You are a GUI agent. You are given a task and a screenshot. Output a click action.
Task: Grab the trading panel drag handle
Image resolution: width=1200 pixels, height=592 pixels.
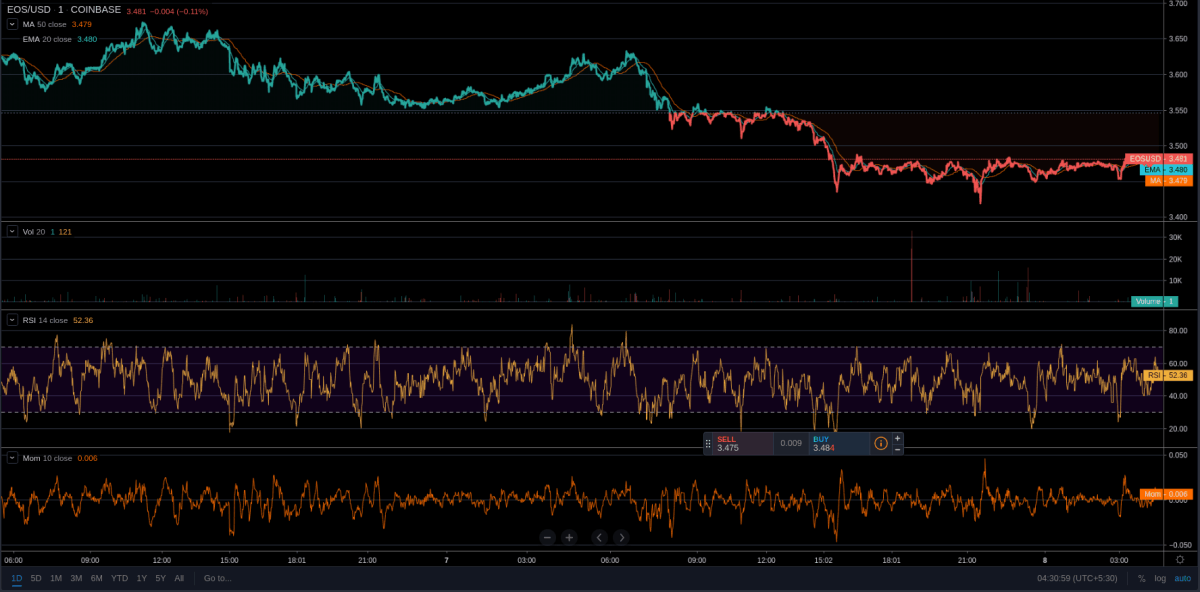pyautogui.click(x=708, y=444)
